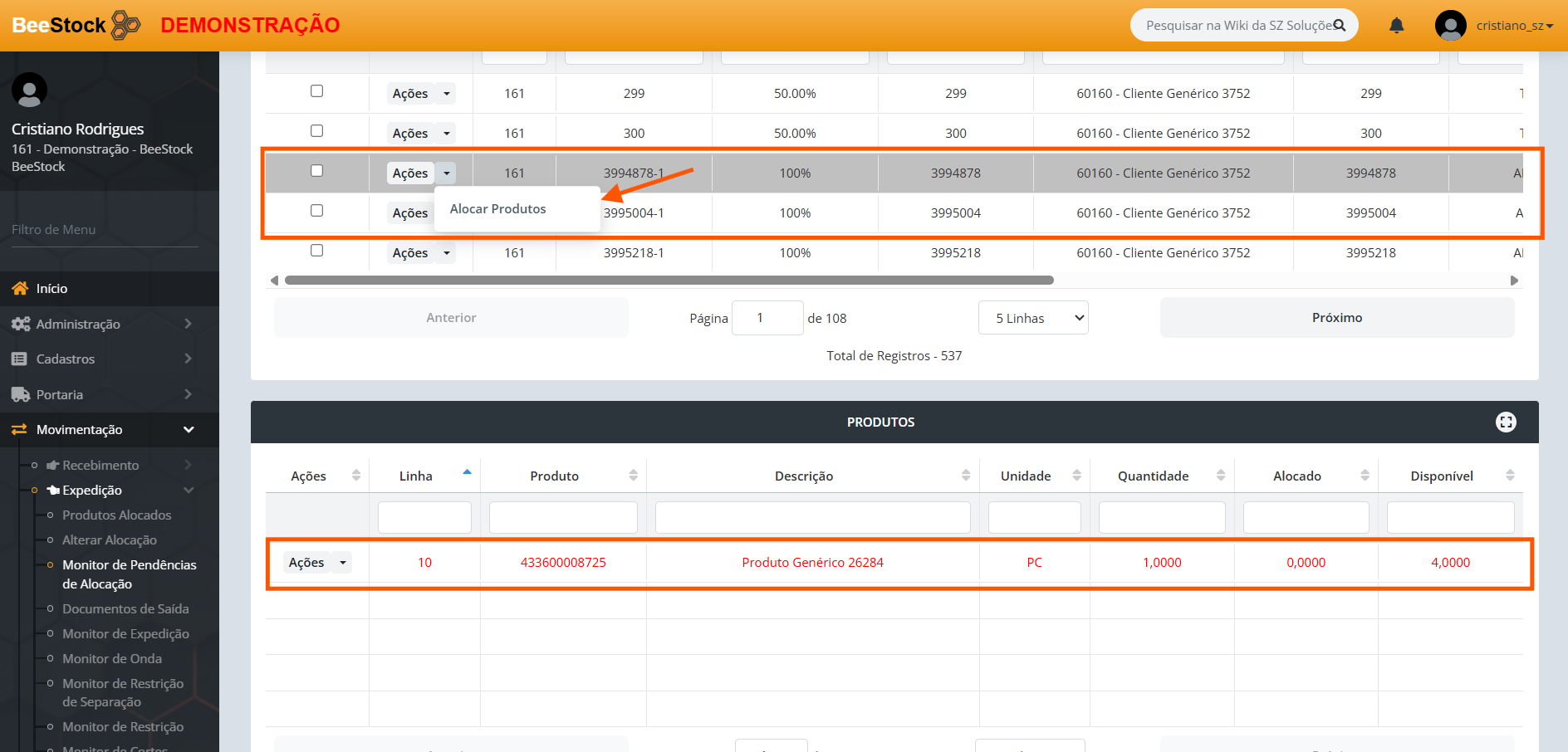The width and height of the screenshot is (1568, 752).
Task: Open Início via the home icon
Action: click(x=20, y=288)
